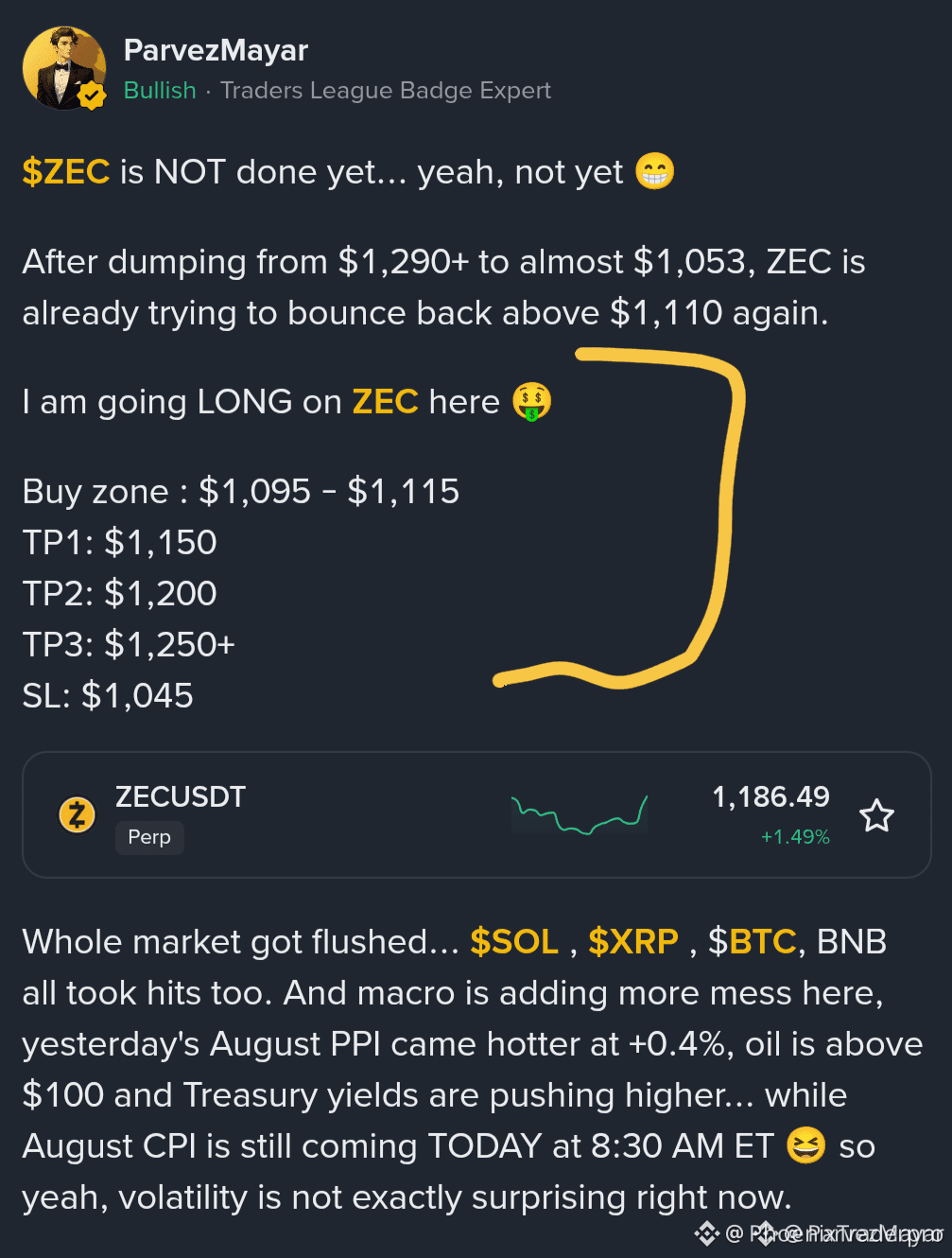Open the yellow ZEC link in LONG sentence
This screenshot has height=1258, width=952.
point(385,402)
